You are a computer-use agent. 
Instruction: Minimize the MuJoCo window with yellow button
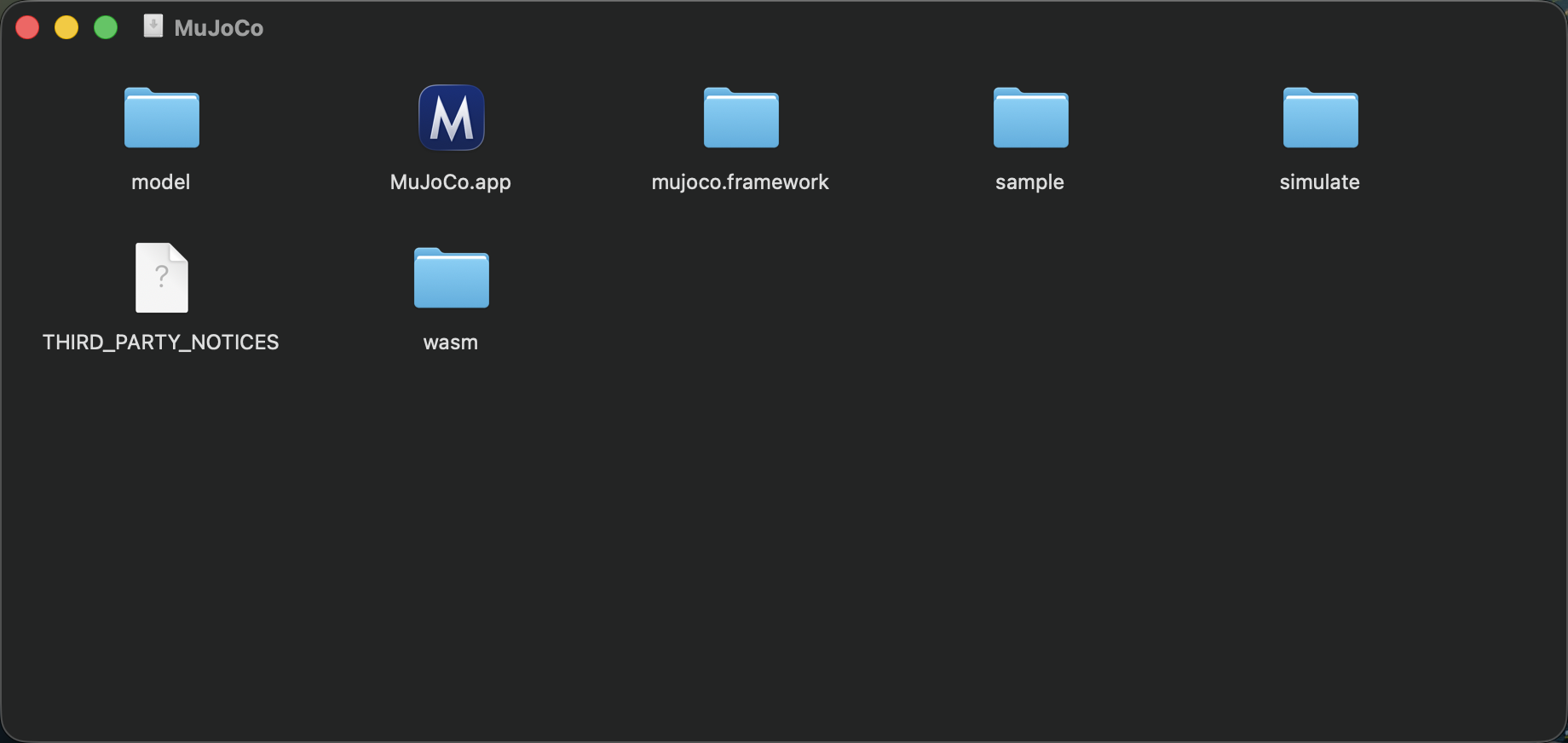click(66, 27)
